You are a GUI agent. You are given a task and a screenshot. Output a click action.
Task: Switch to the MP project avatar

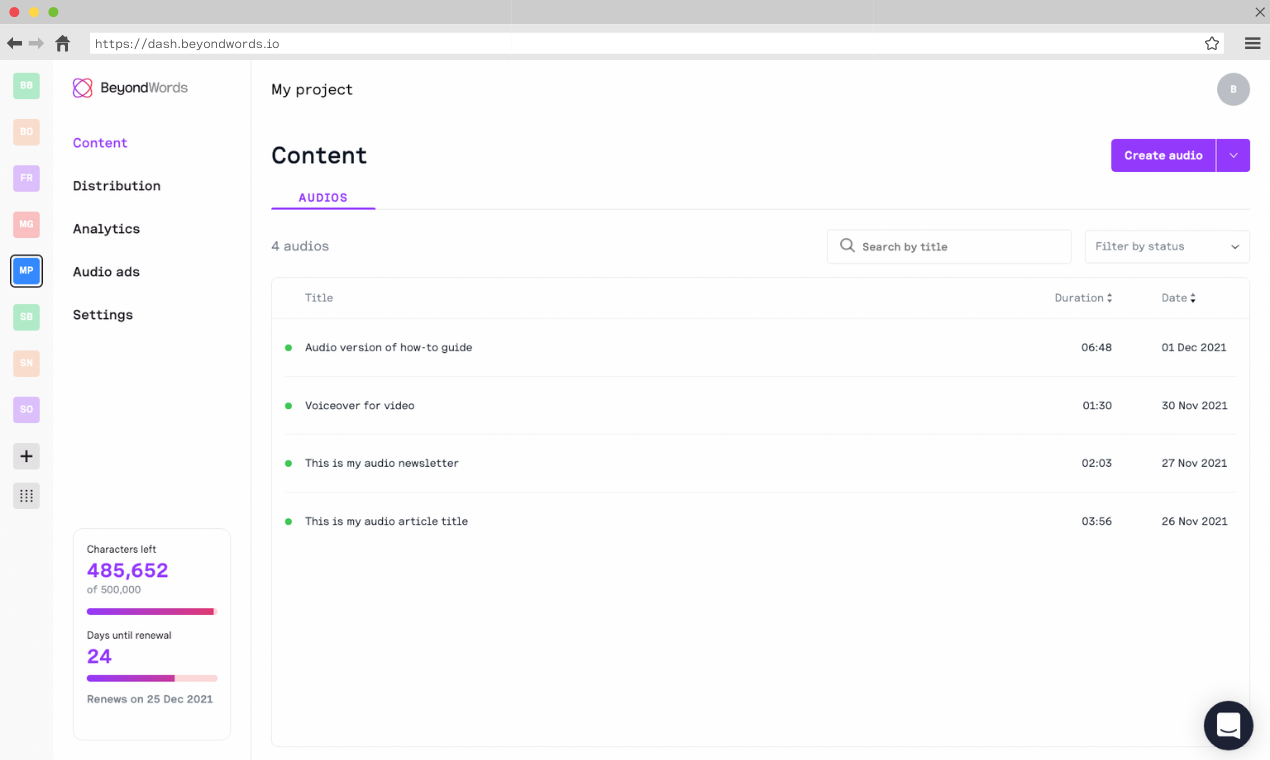pyautogui.click(x=27, y=271)
